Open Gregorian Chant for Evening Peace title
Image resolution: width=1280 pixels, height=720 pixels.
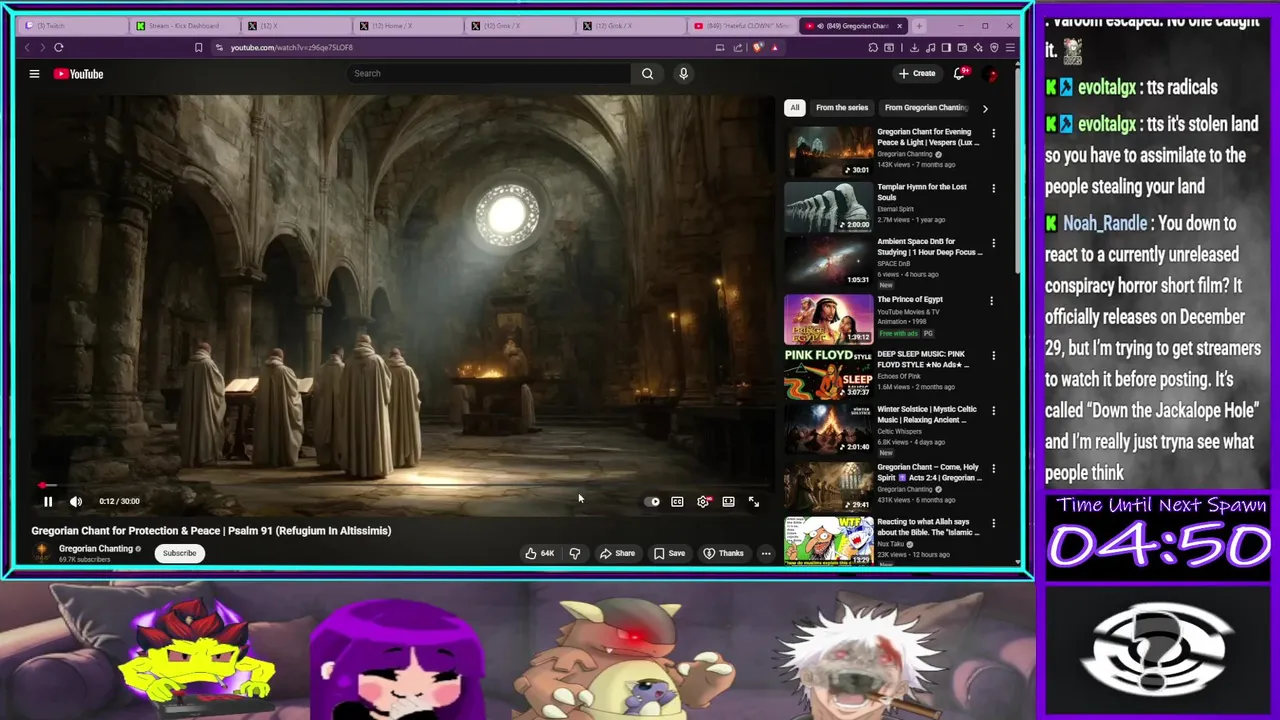point(928,137)
